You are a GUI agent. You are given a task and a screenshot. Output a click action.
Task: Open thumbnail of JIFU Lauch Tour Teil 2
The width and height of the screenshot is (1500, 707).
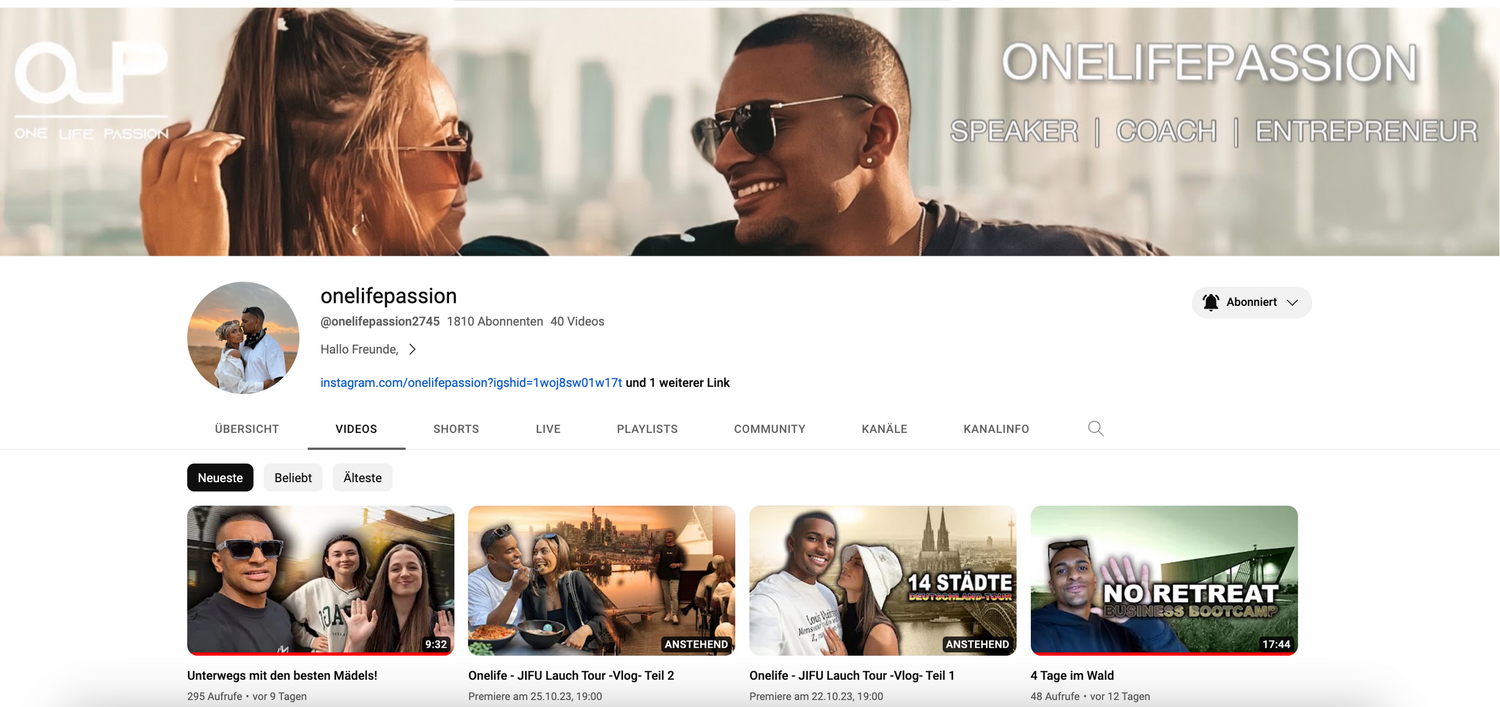coord(601,580)
